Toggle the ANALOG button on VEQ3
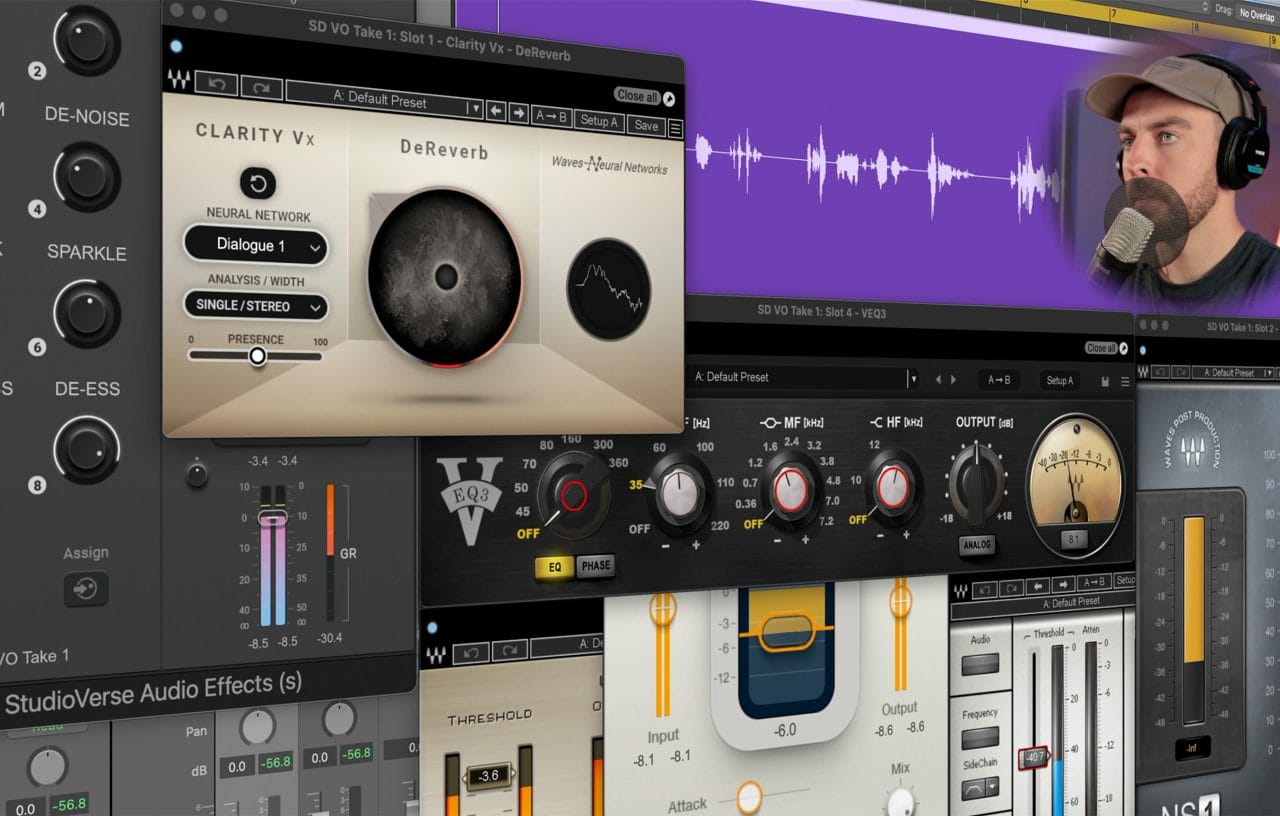Viewport: 1280px width, 816px height. (977, 546)
